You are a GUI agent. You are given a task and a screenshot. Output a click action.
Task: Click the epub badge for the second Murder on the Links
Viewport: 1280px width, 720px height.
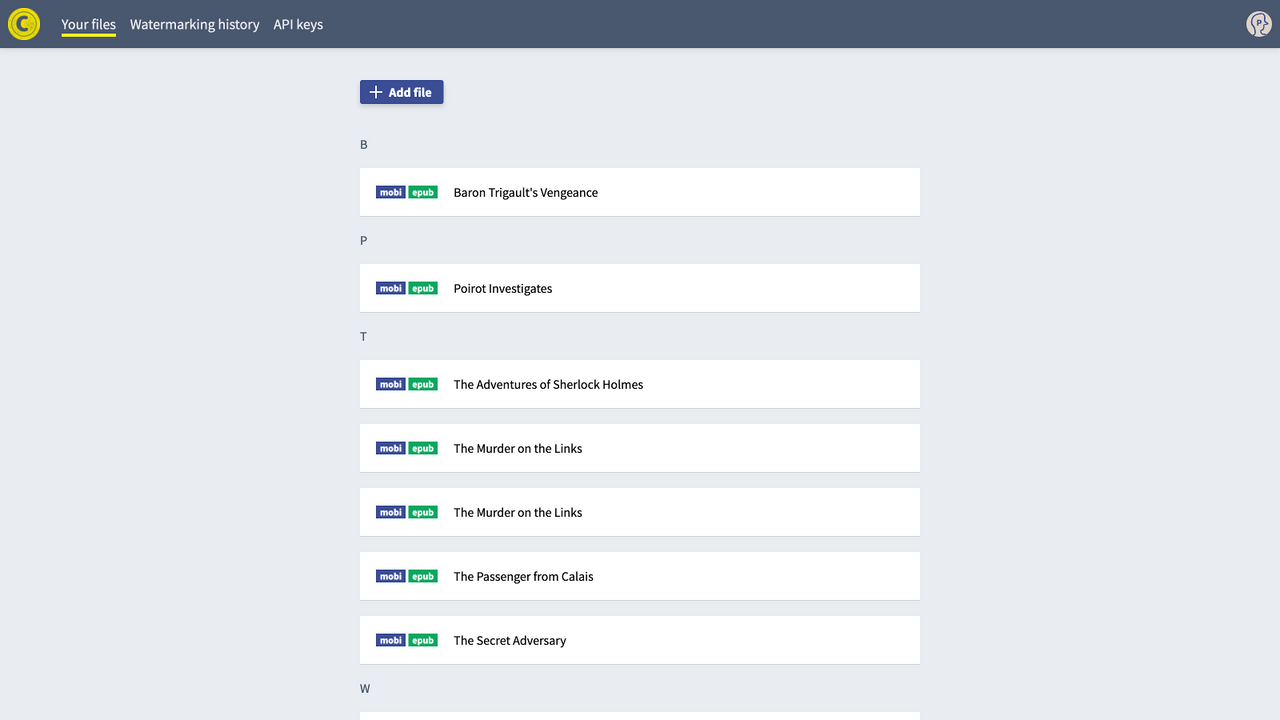click(422, 512)
